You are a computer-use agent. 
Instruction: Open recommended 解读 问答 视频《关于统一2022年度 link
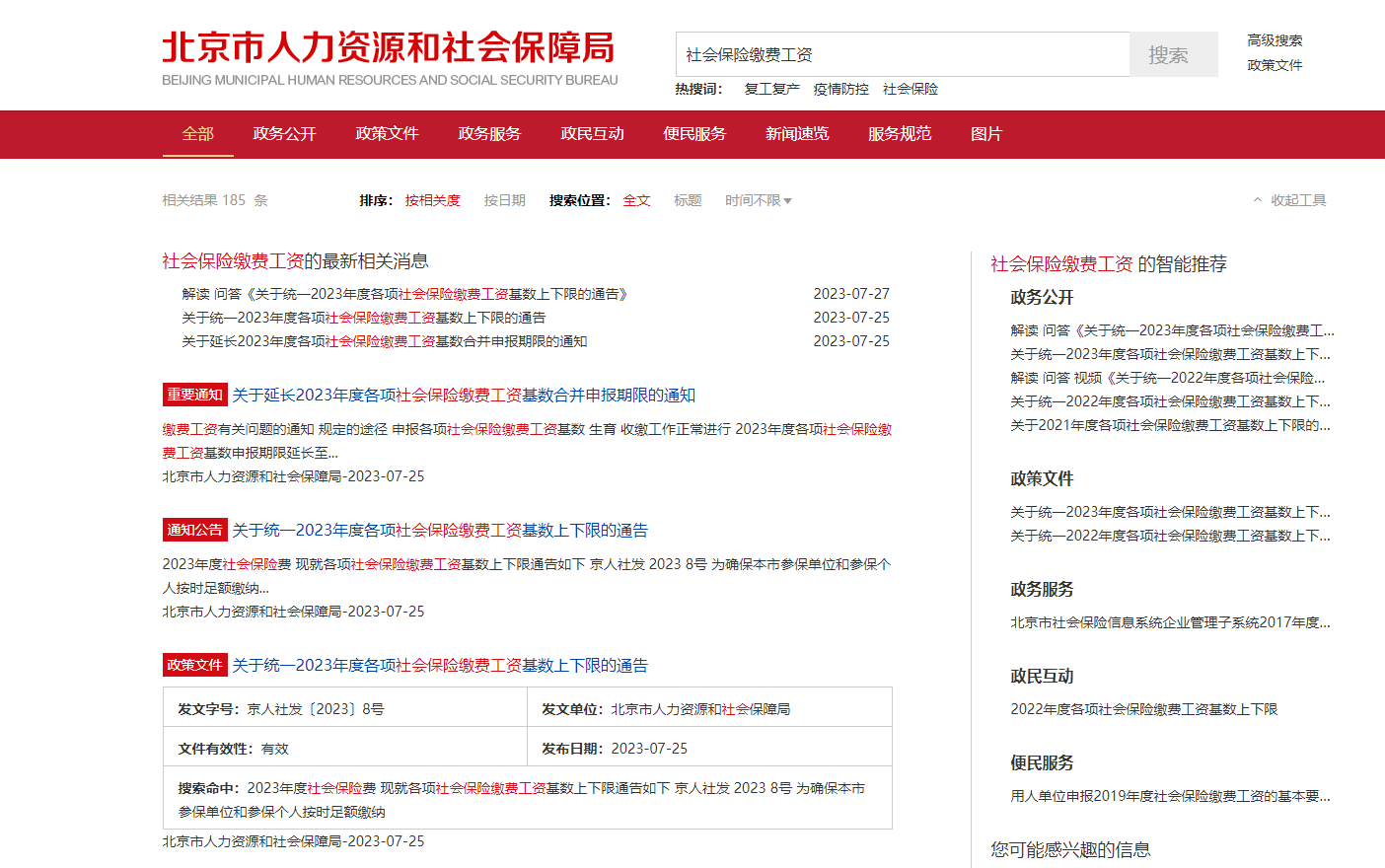click(x=1168, y=378)
